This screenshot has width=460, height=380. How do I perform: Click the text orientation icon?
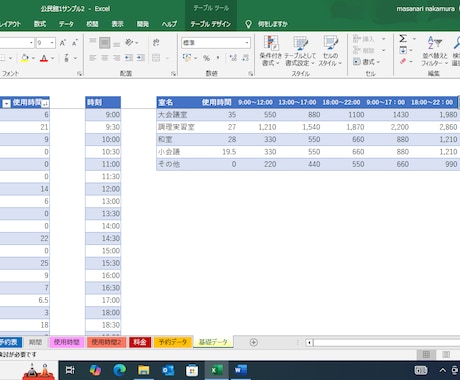(x=129, y=42)
